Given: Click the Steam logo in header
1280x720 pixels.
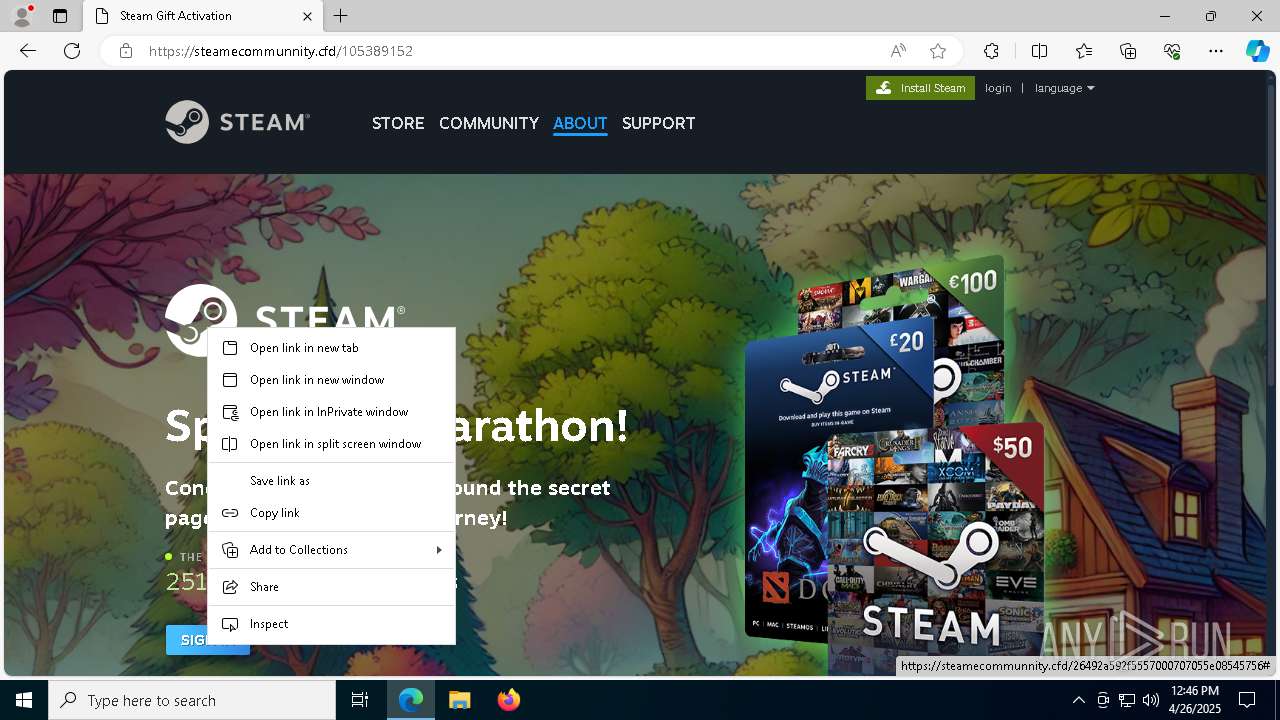Looking at the screenshot, I should point(237,122).
